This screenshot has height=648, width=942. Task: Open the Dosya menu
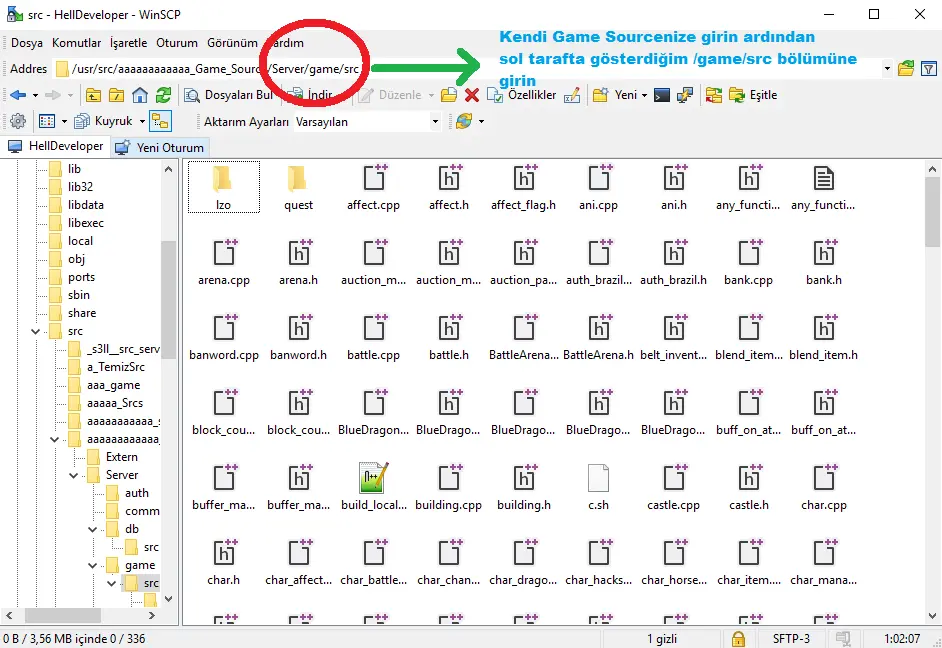pos(27,43)
